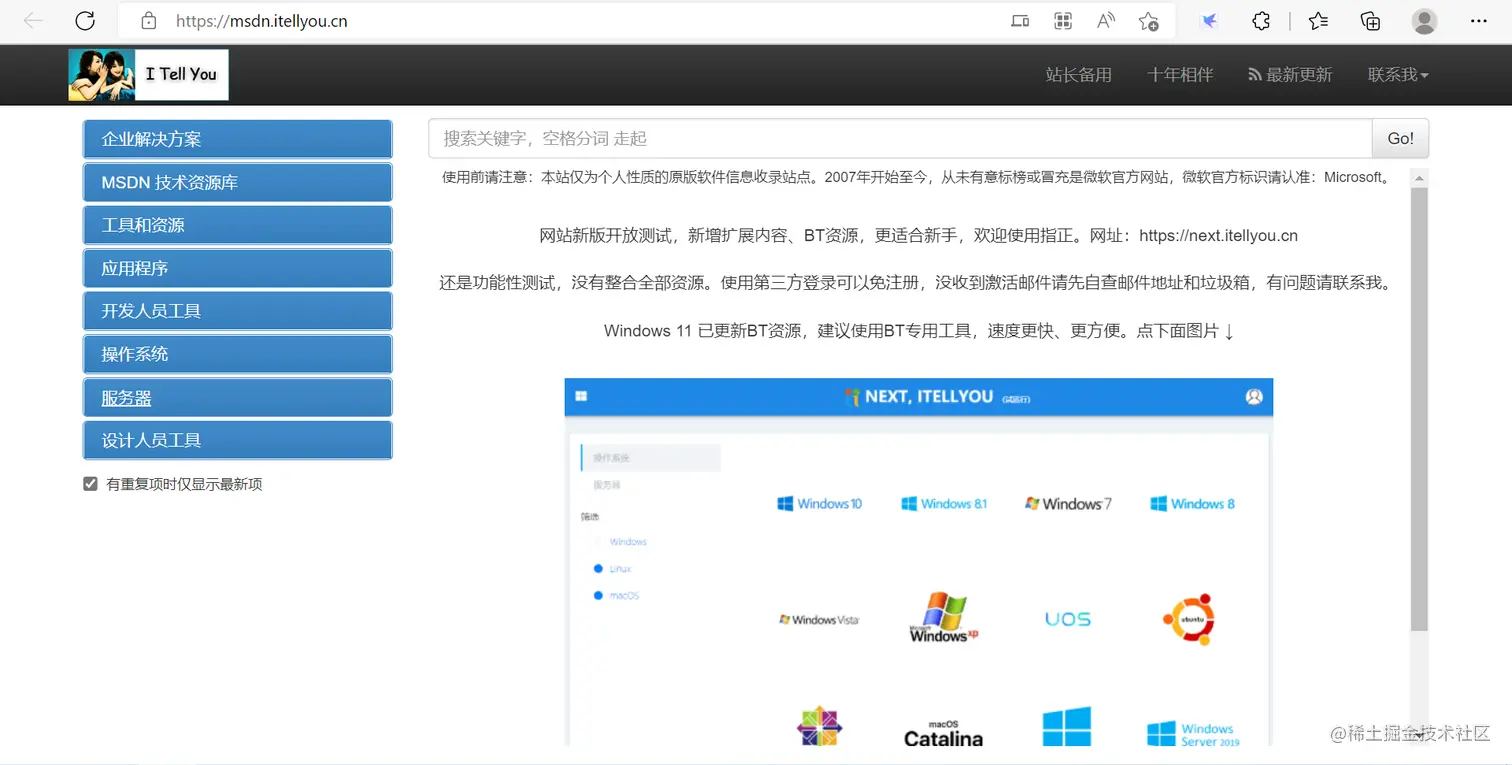Add page to favorites with star-plus icon
The height and width of the screenshot is (765, 1512).
tap(1149, 20)
